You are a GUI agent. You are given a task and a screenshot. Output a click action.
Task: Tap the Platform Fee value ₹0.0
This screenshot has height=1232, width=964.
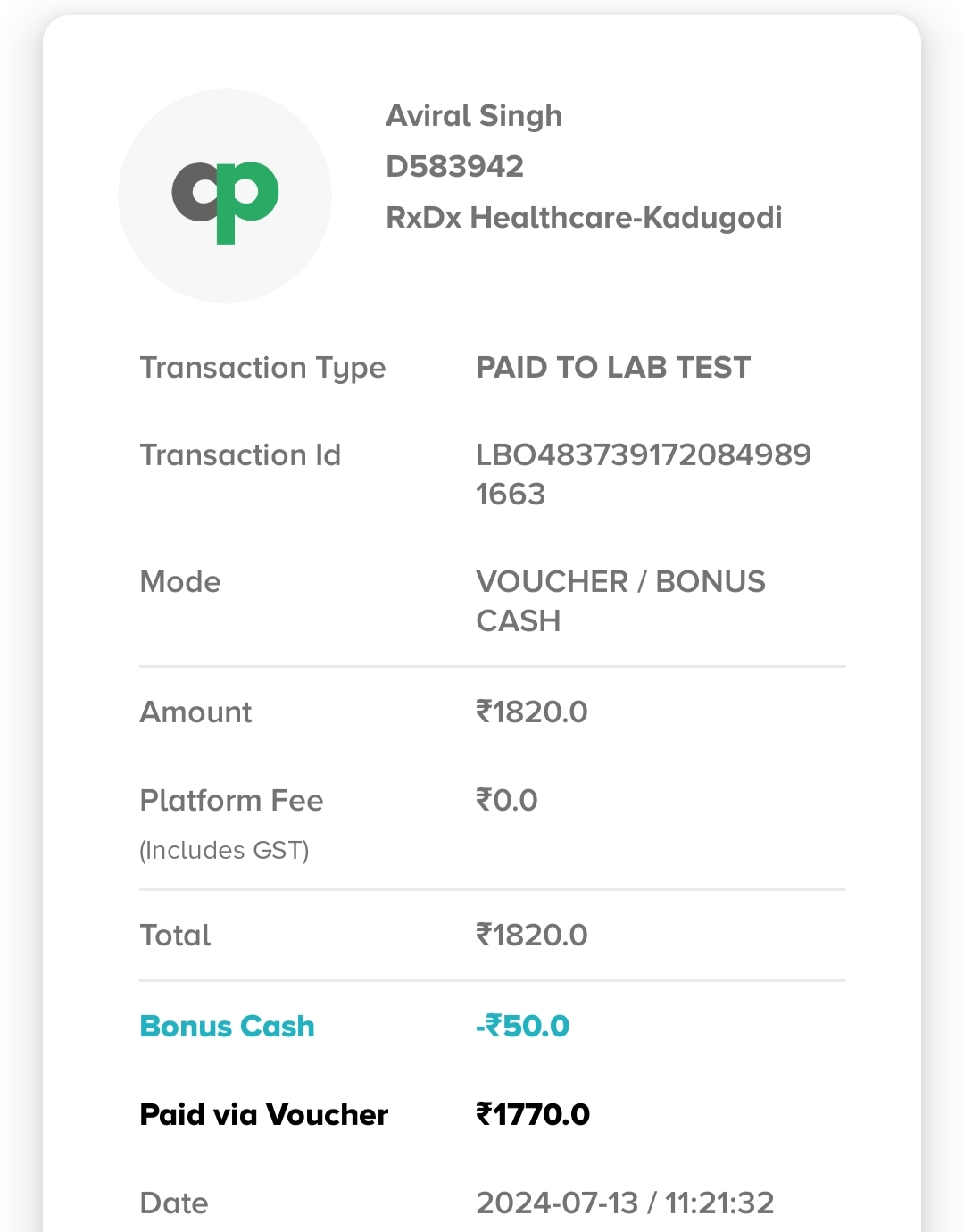tap(506, 800)
